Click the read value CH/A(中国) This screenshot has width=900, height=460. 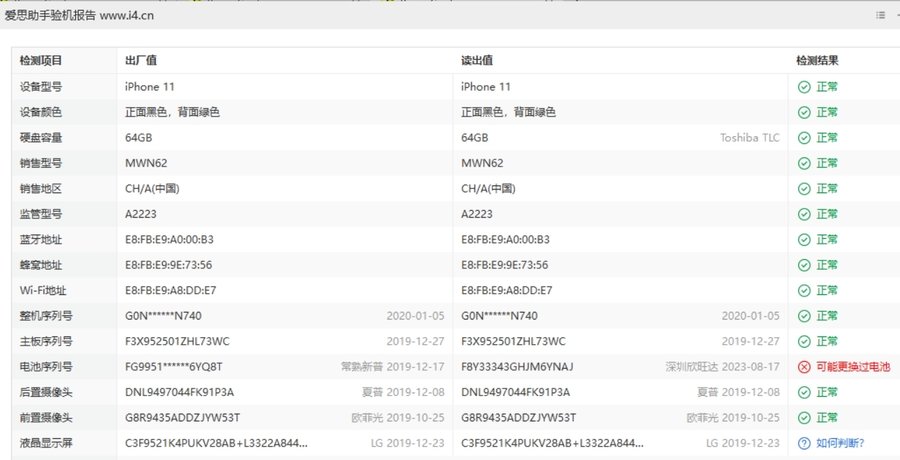pos(488,188)
